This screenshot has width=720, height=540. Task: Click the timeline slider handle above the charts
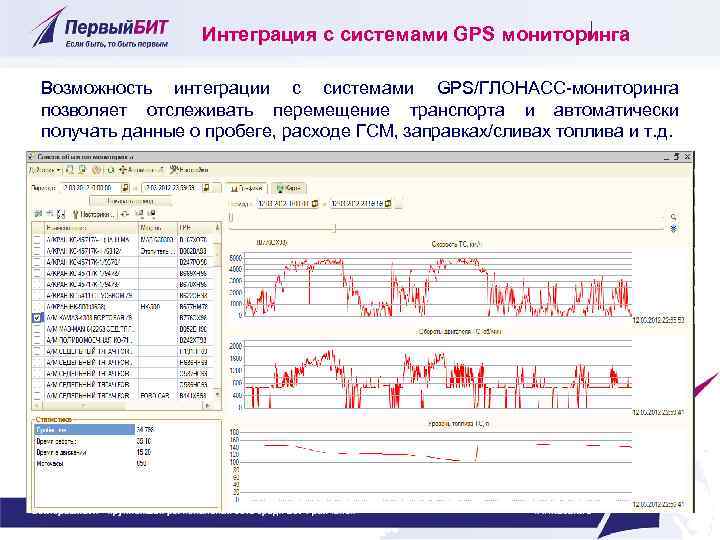[335, 228]
